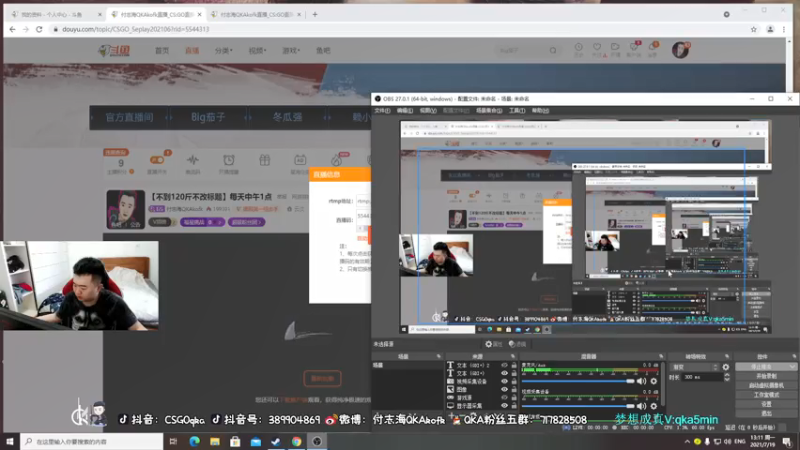Expand the 分类 dropdown in Douyu nav
Image resolution: width=800 pixels, height=450 pixels.
(223, 51)
